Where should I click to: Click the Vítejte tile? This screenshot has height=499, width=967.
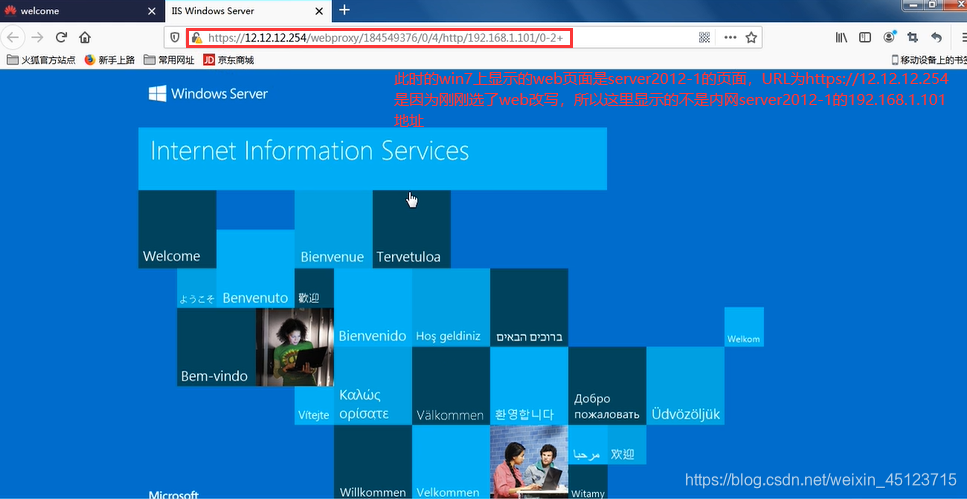click(314, 405)
